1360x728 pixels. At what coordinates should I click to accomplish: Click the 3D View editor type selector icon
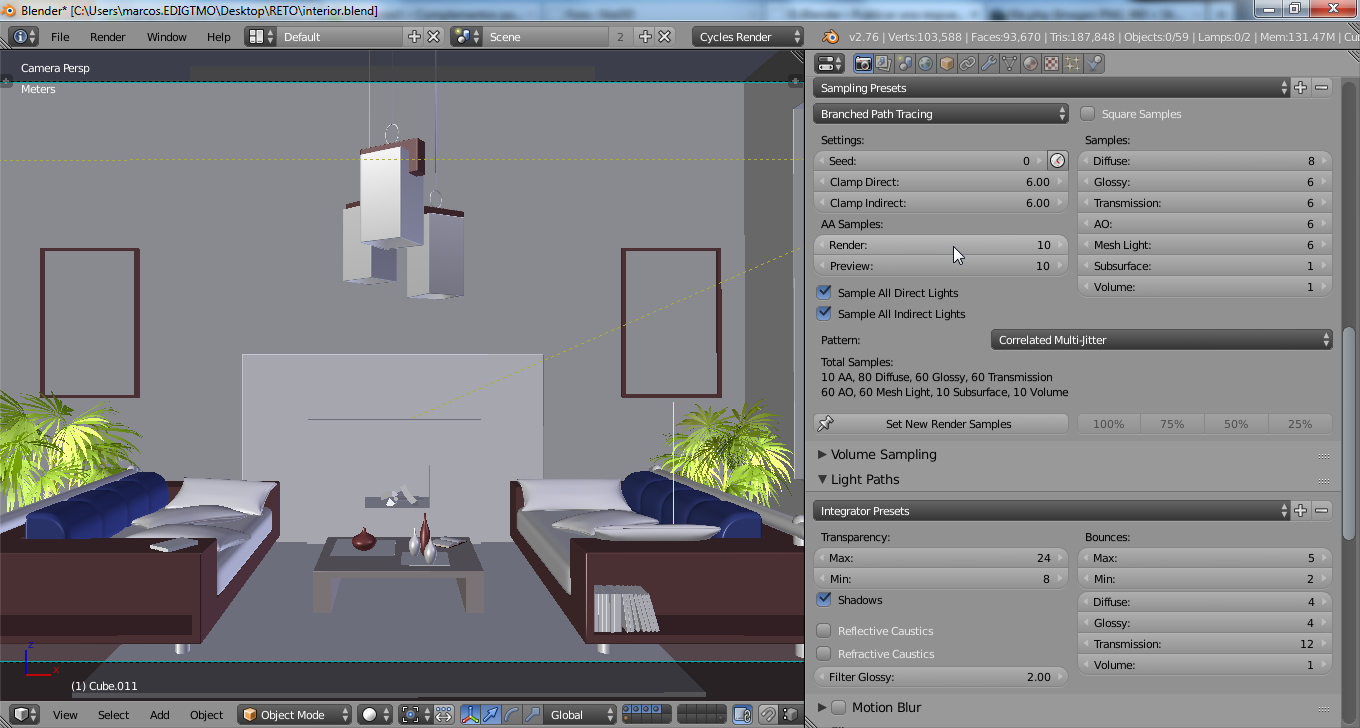[x=23, y=715]
